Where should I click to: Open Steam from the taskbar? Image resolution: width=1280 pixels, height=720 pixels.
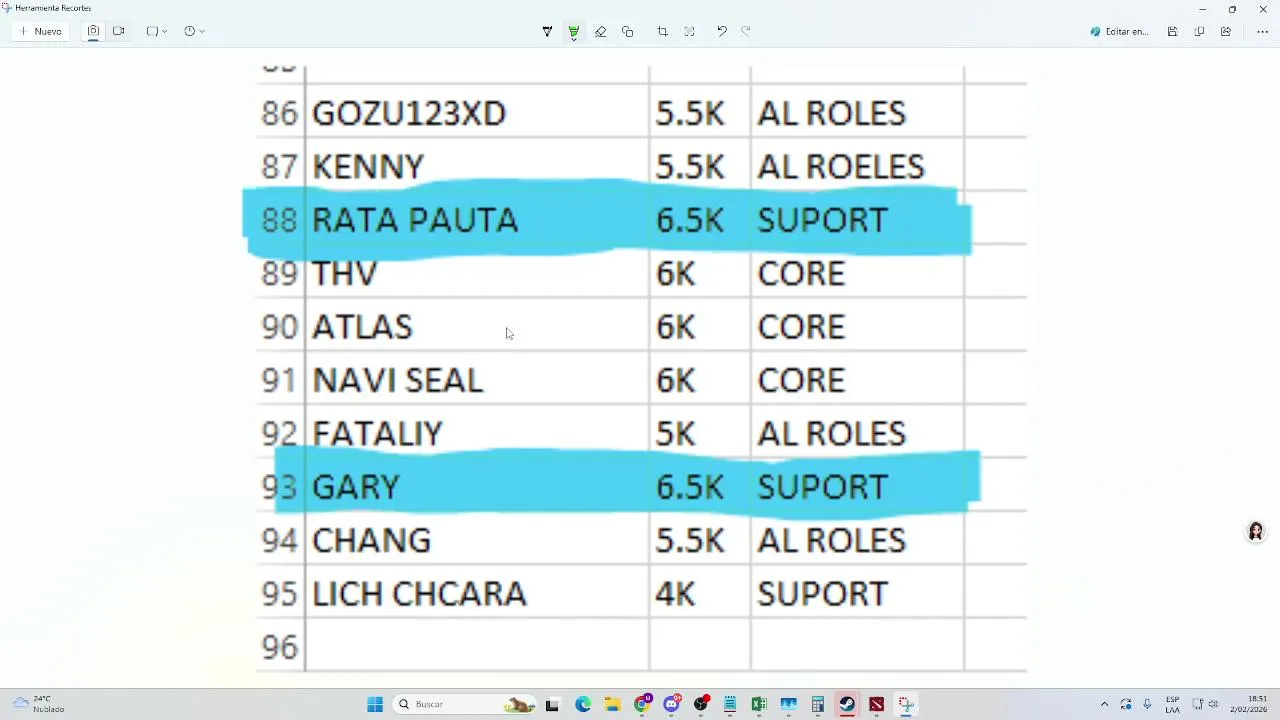pyautogui.click(x=847, y=705)
